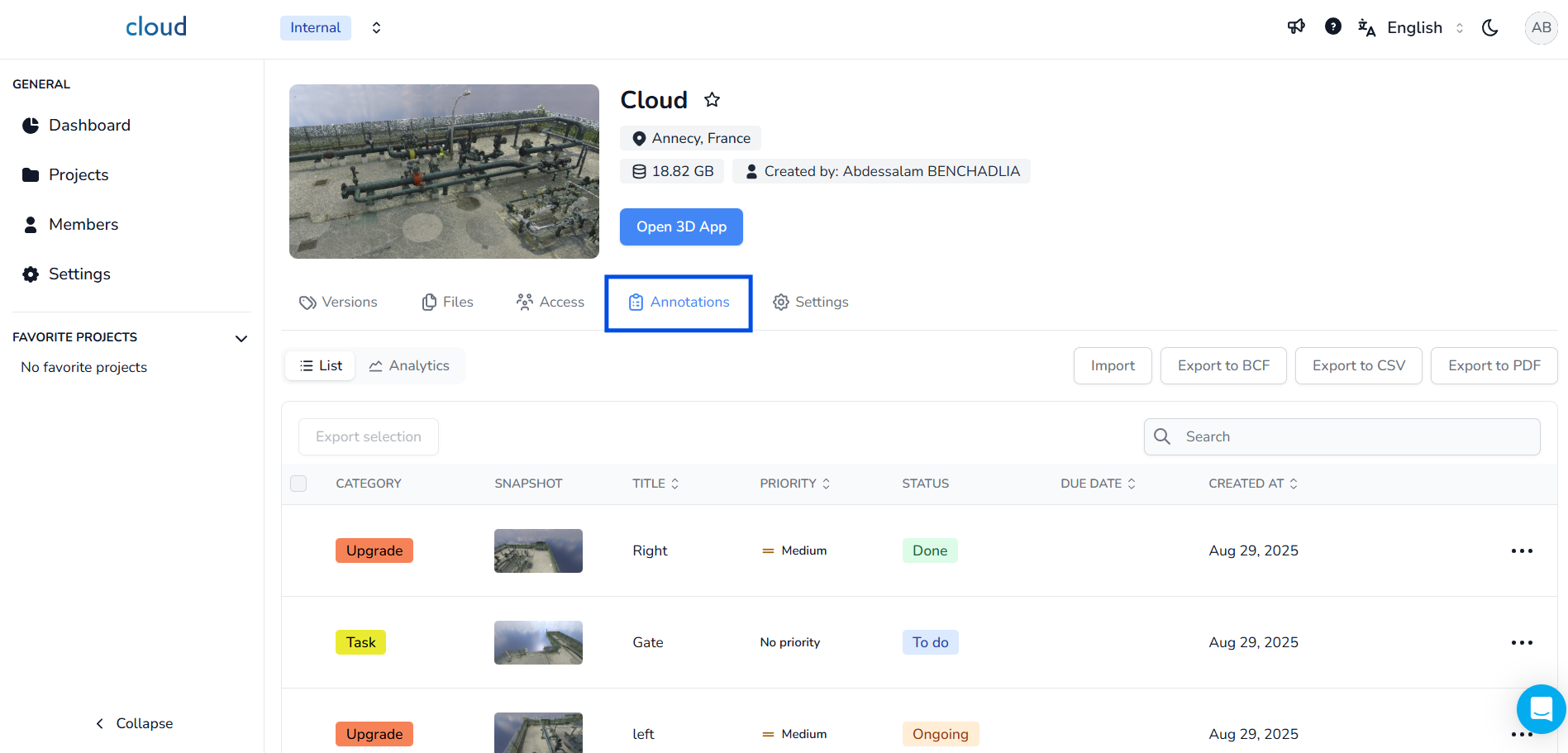Open the AB user avatar menu

coord(1540,28)
